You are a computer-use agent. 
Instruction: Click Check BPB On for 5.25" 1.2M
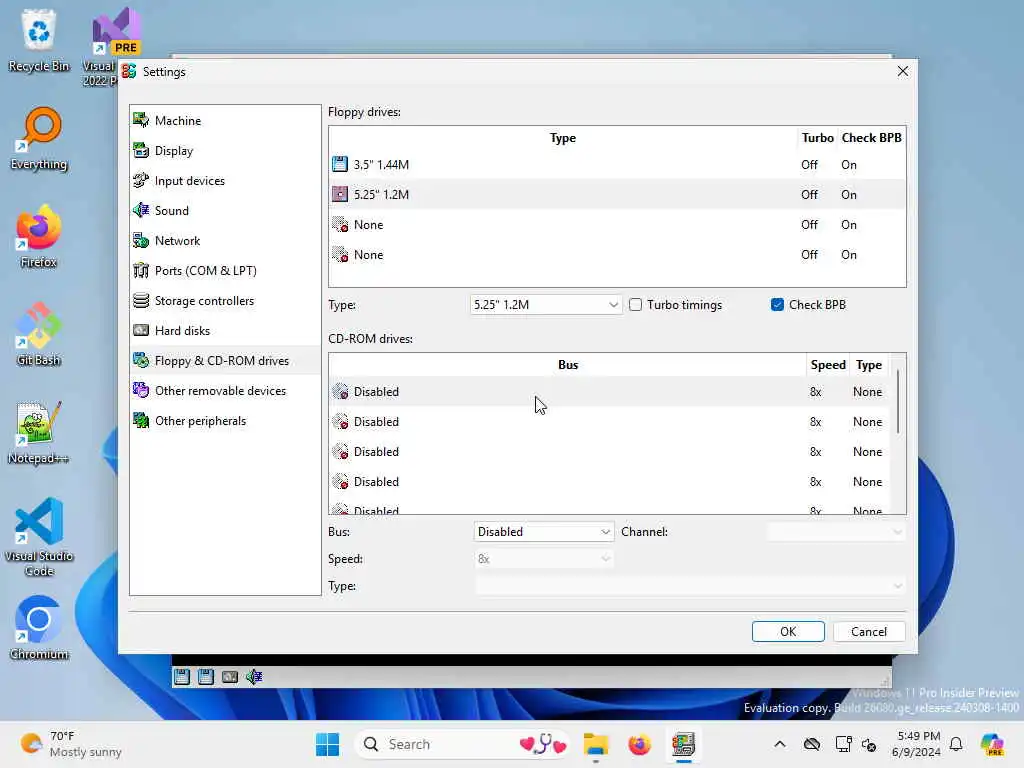tap(848, 195)
